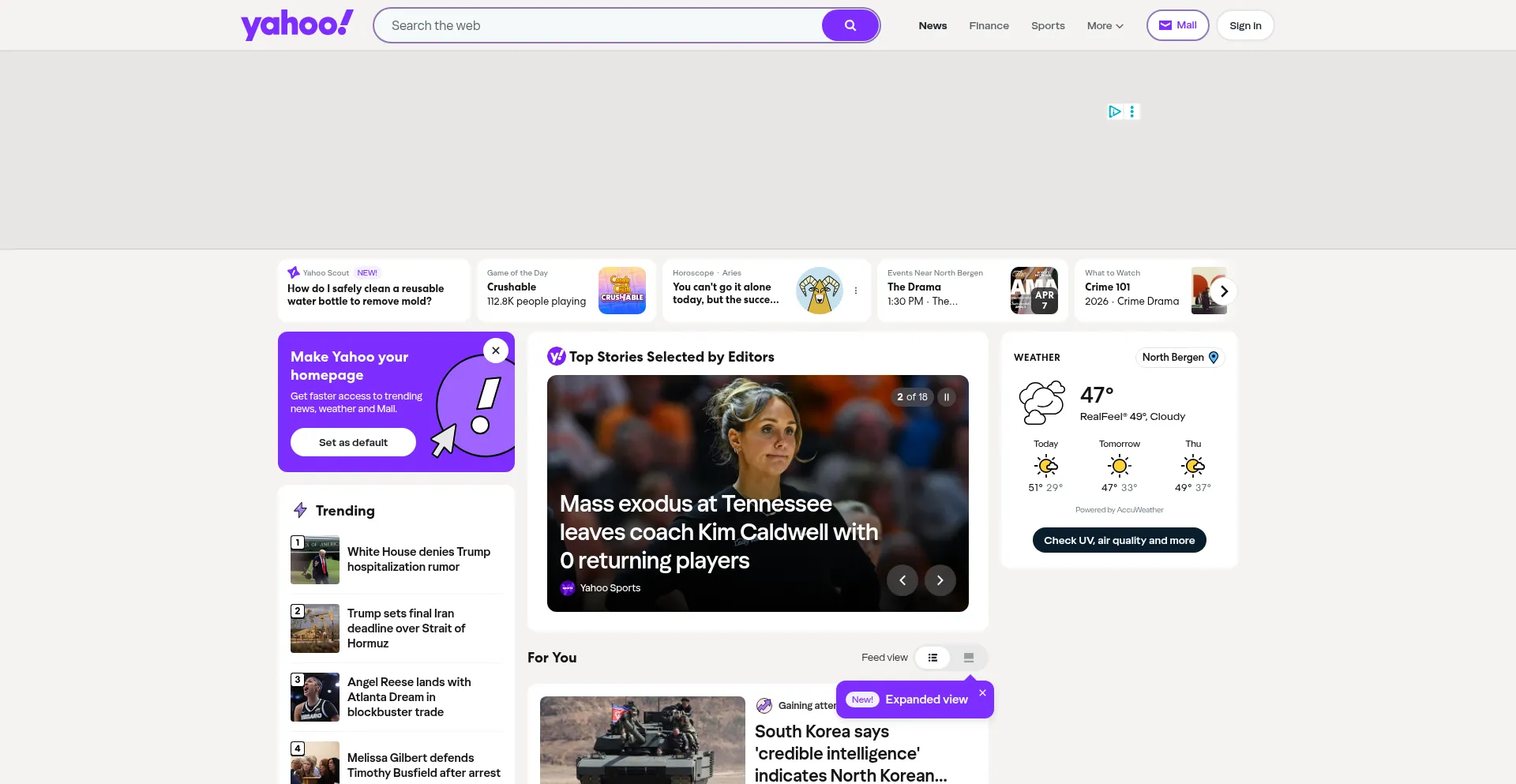This screenshot has width=1516, height=784.
Task: Click the purple search magnifier button
Action: click(850, 25)
